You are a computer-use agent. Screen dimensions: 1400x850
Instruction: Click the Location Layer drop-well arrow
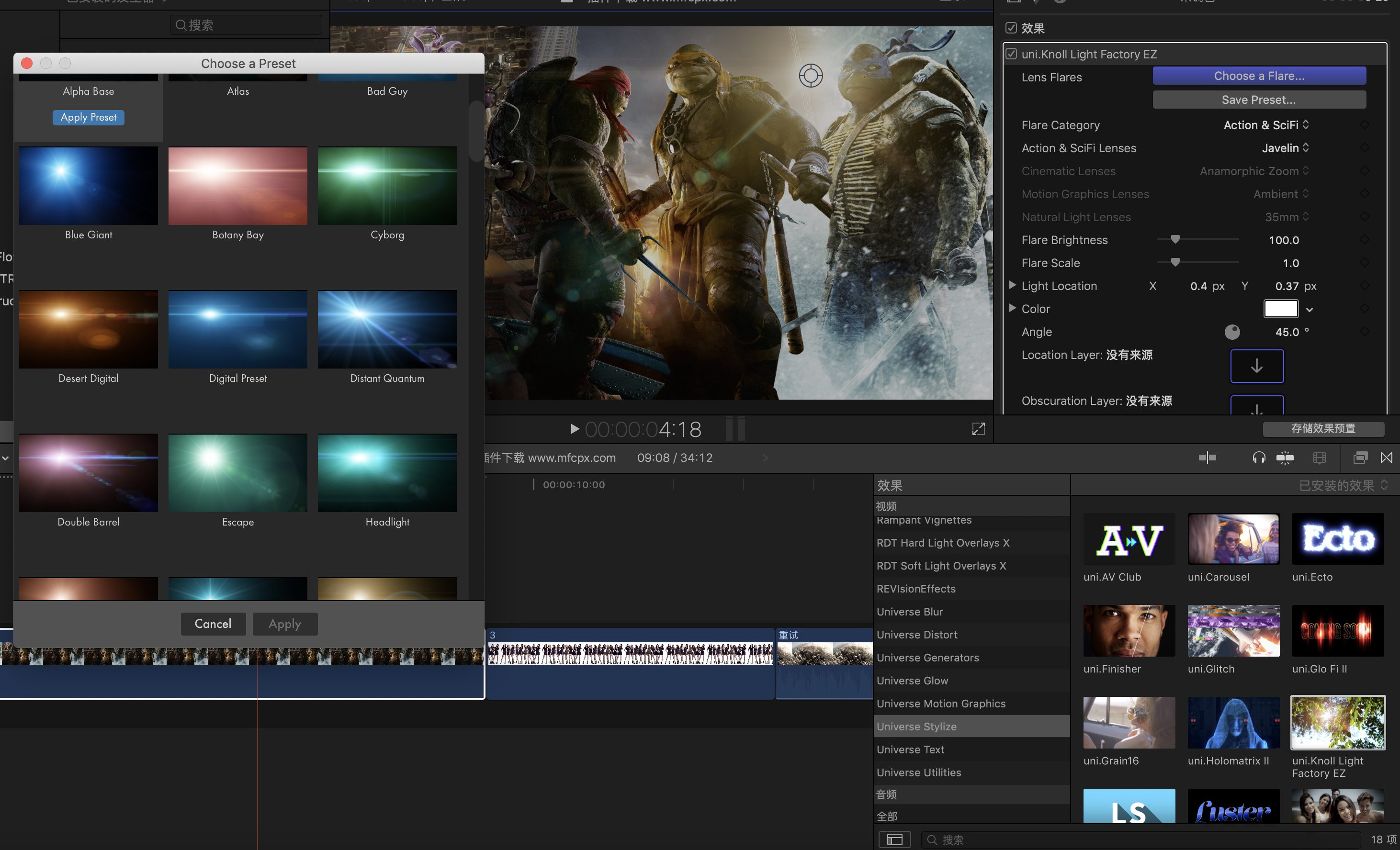[x=1256, y=366]
